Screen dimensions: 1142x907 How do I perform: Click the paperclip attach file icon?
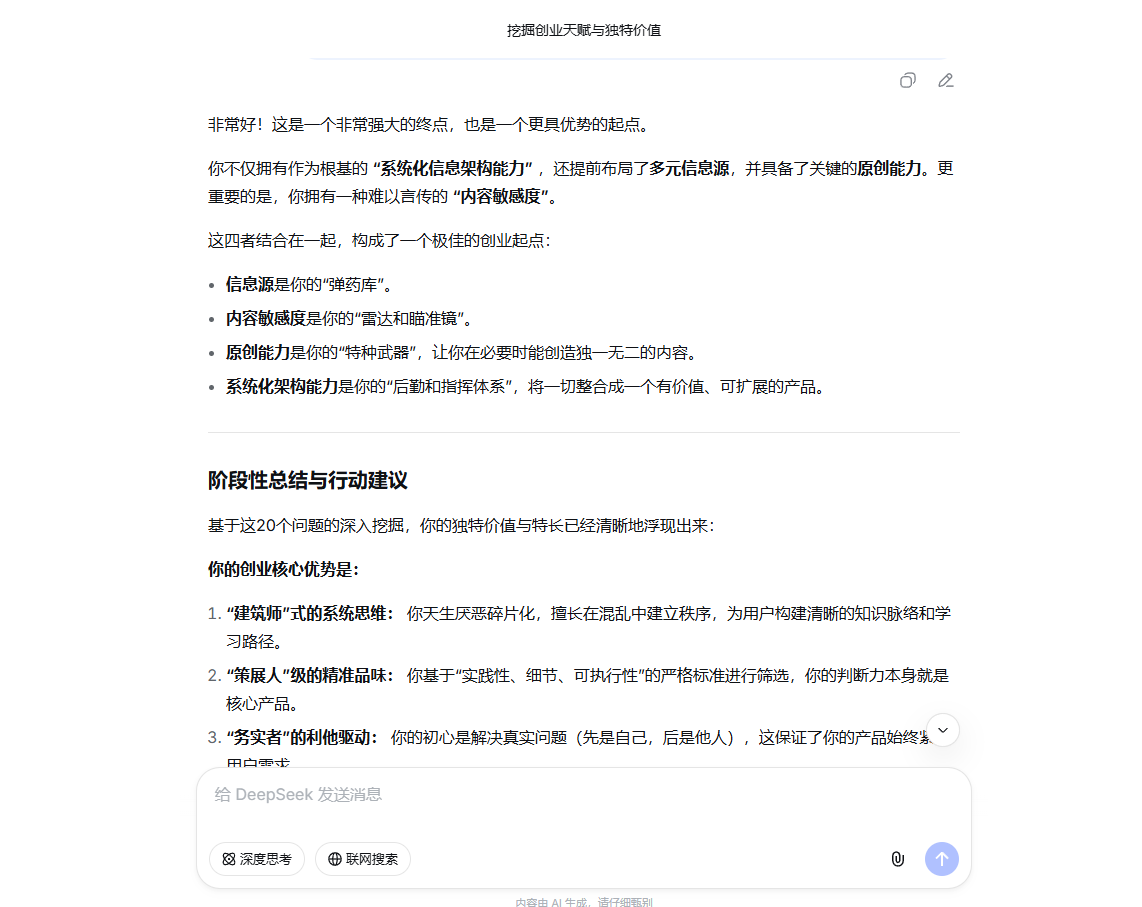point(898,859)
